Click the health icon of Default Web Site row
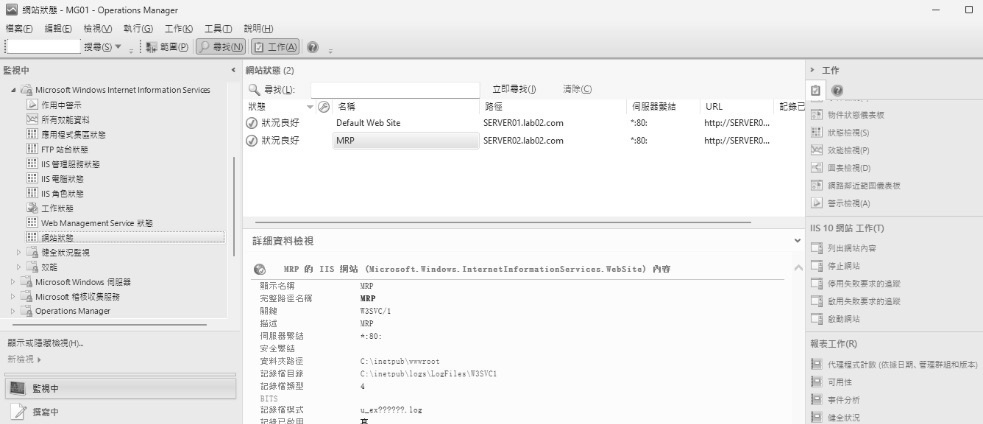The height and width of the screenshot is (424, 983). coord(252,123)
